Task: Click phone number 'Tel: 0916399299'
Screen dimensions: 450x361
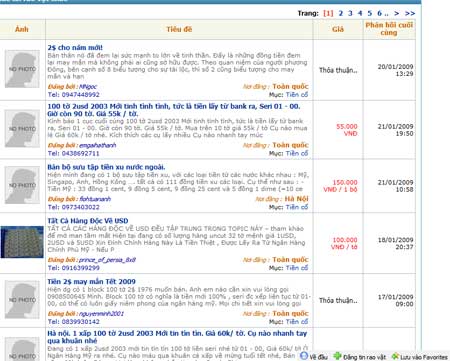Action: (x=73, y=268)
